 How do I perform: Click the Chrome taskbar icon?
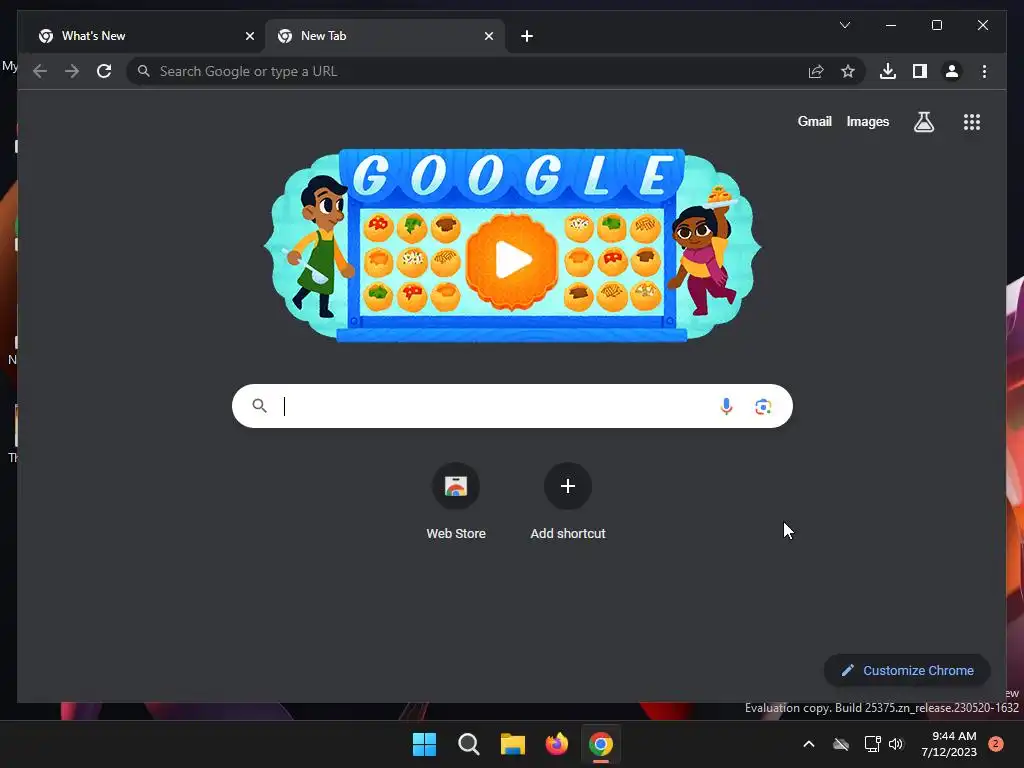click(x=601, y=744)
